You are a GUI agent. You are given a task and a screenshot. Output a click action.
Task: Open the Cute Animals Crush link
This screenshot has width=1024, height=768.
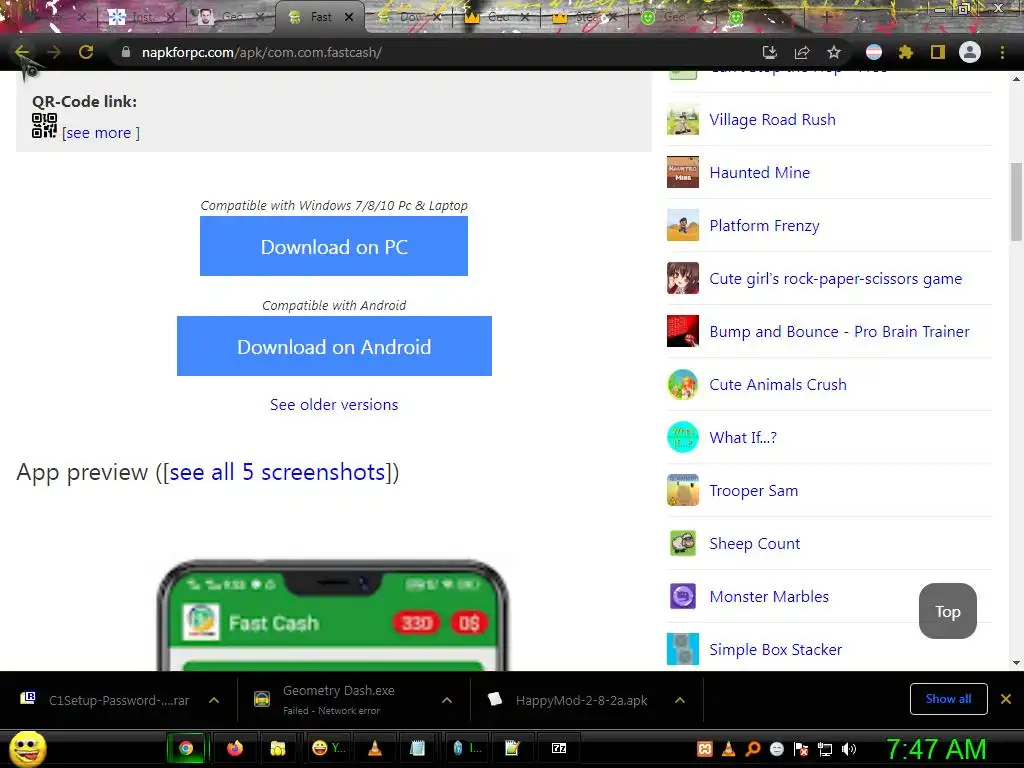coord(778,384)
